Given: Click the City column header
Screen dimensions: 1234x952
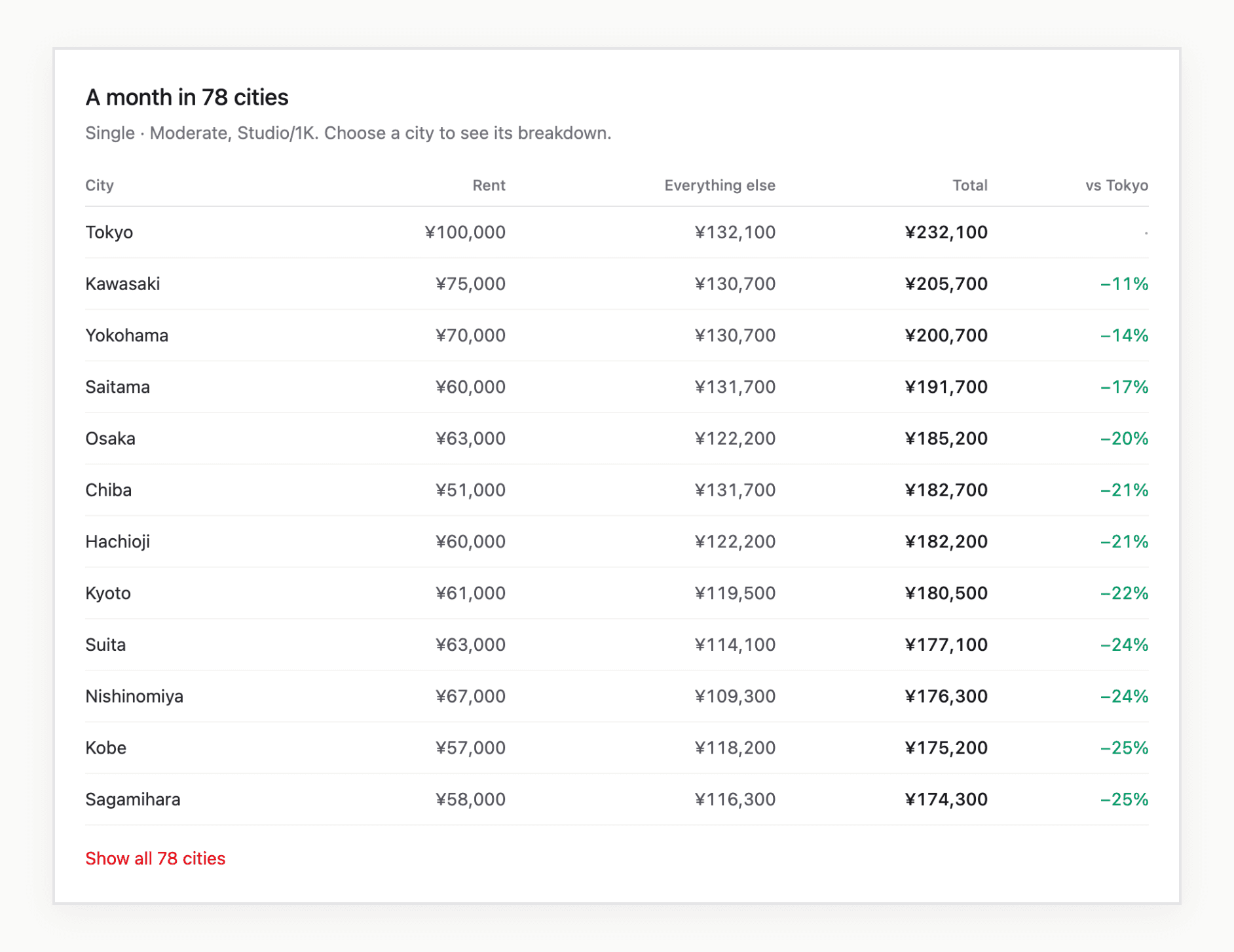Looking at the screenshot, I should 100,185.
